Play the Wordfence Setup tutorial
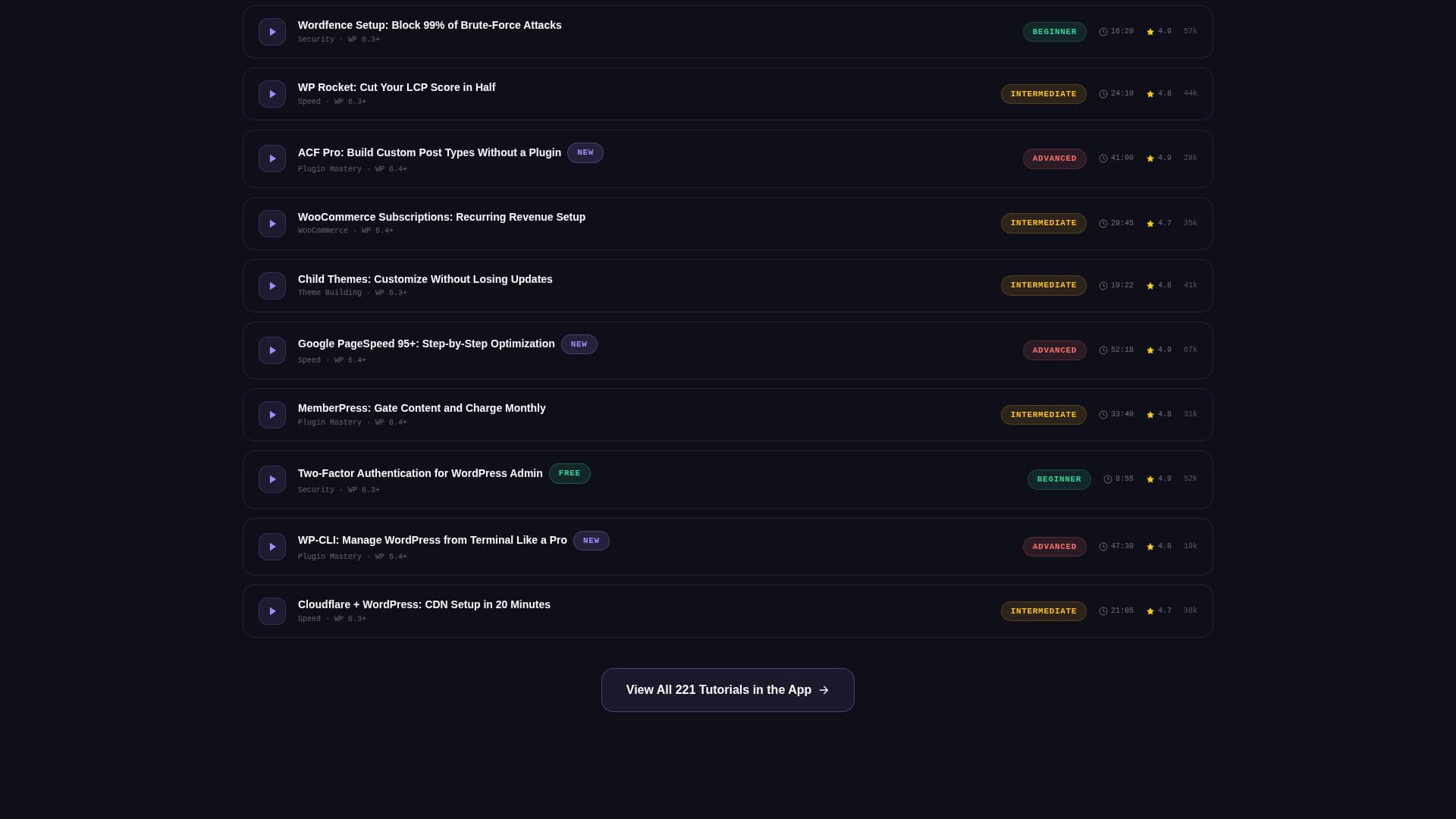1456x819 pixels. [272, 32]
